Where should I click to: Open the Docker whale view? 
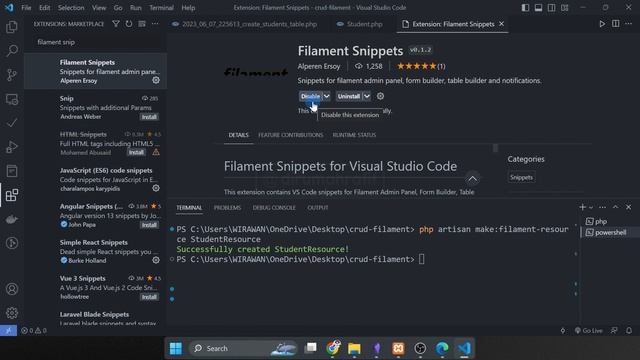coord(12,219)
